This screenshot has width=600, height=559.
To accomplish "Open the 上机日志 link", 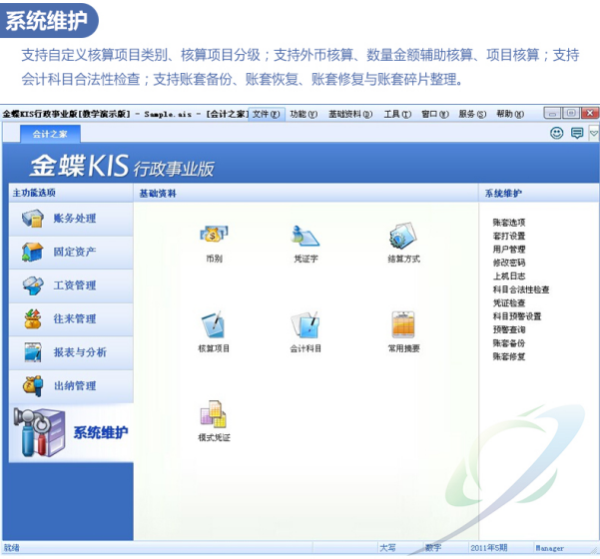I will coord(509,276).
